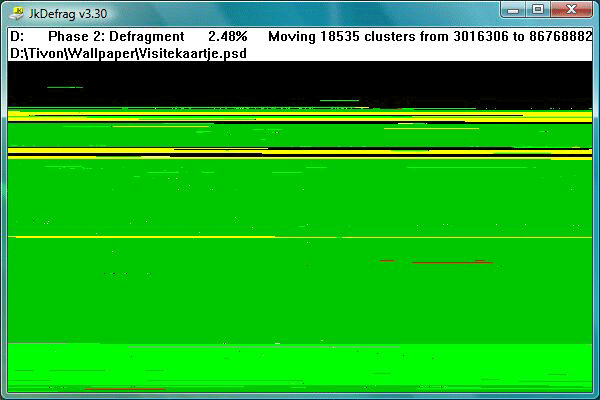This screenshot has width=600, height=400.
Task: Close the JkDefrag v3.30 window
Action: [572, 10]
